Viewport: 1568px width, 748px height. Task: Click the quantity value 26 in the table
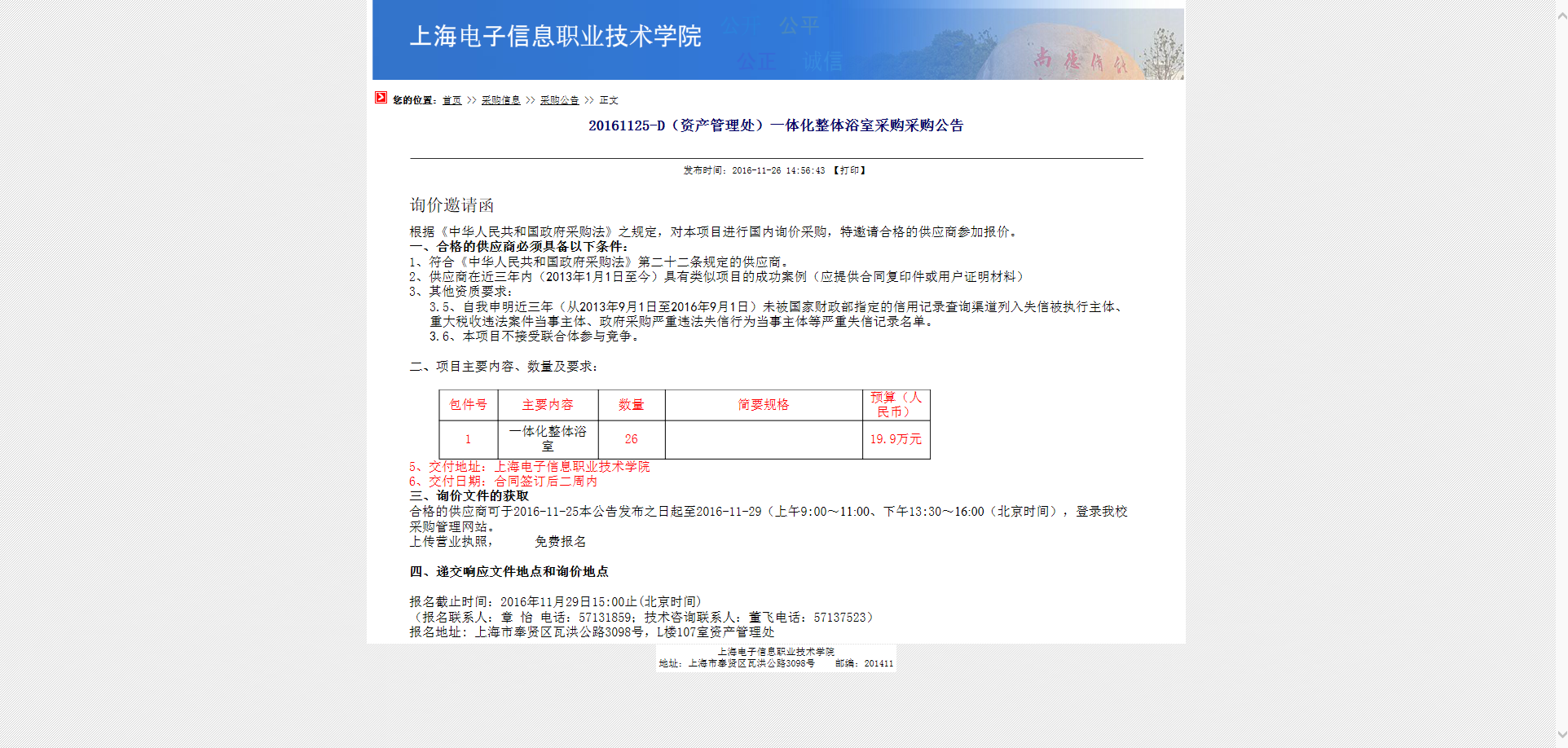(x=631, y=439)
